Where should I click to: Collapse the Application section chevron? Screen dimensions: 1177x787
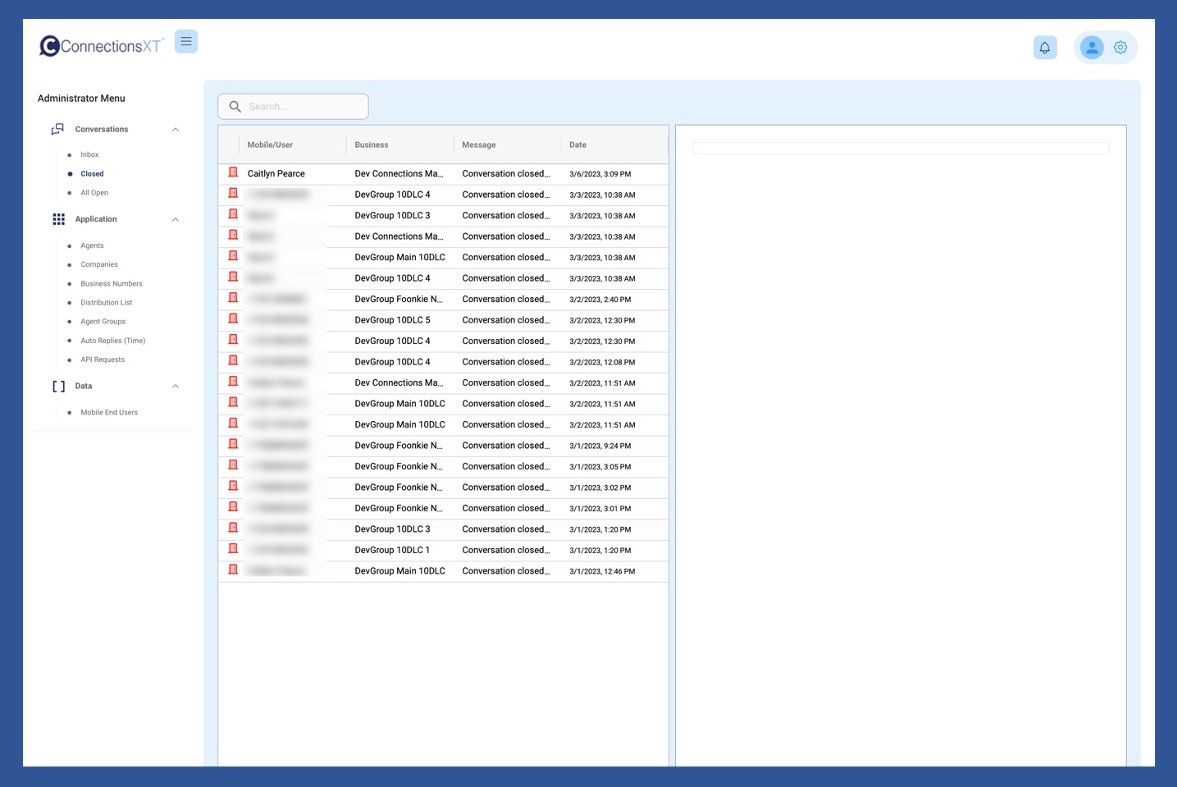[x=176, y=219]
